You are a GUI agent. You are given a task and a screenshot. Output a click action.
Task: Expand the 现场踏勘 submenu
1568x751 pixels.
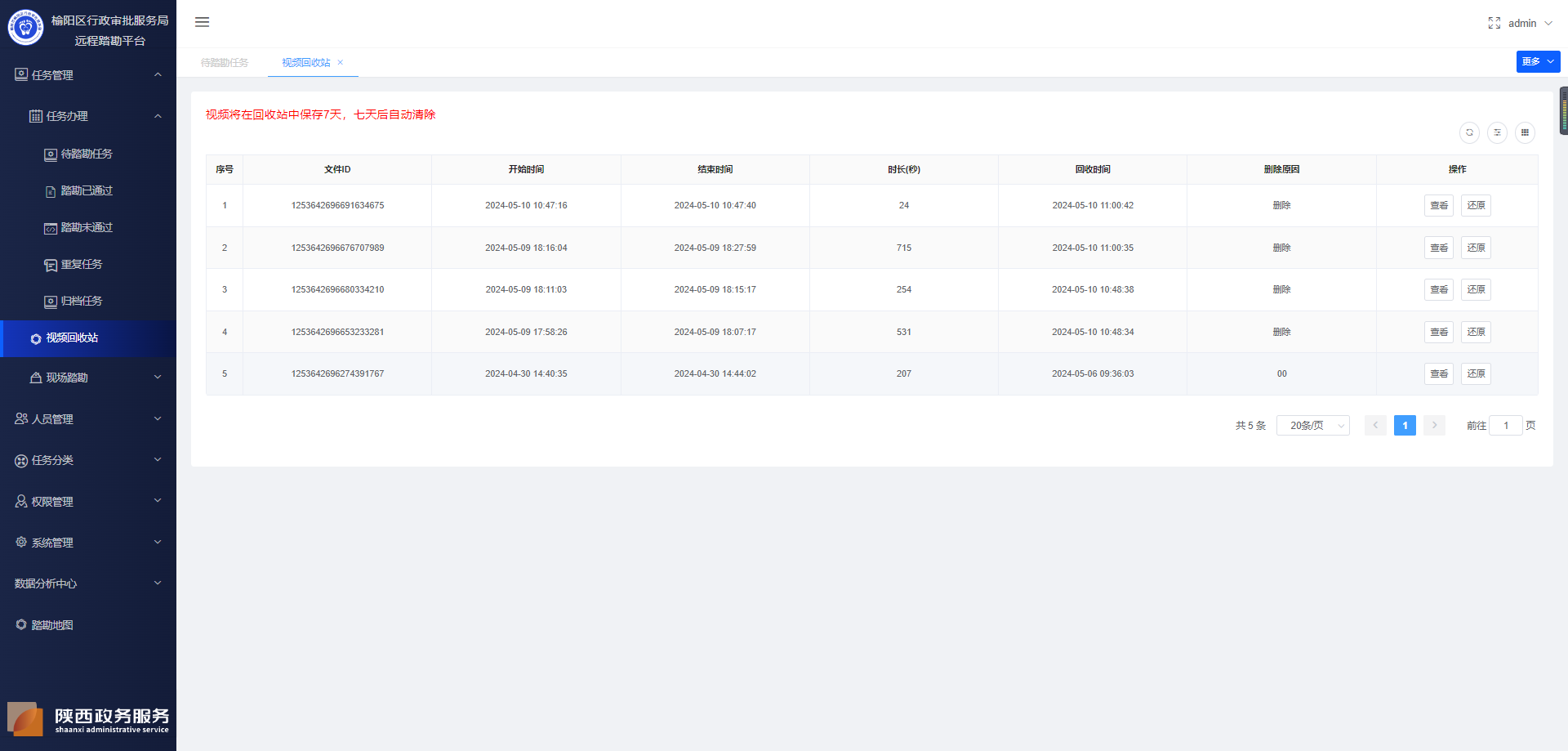[x=88, y=378]
